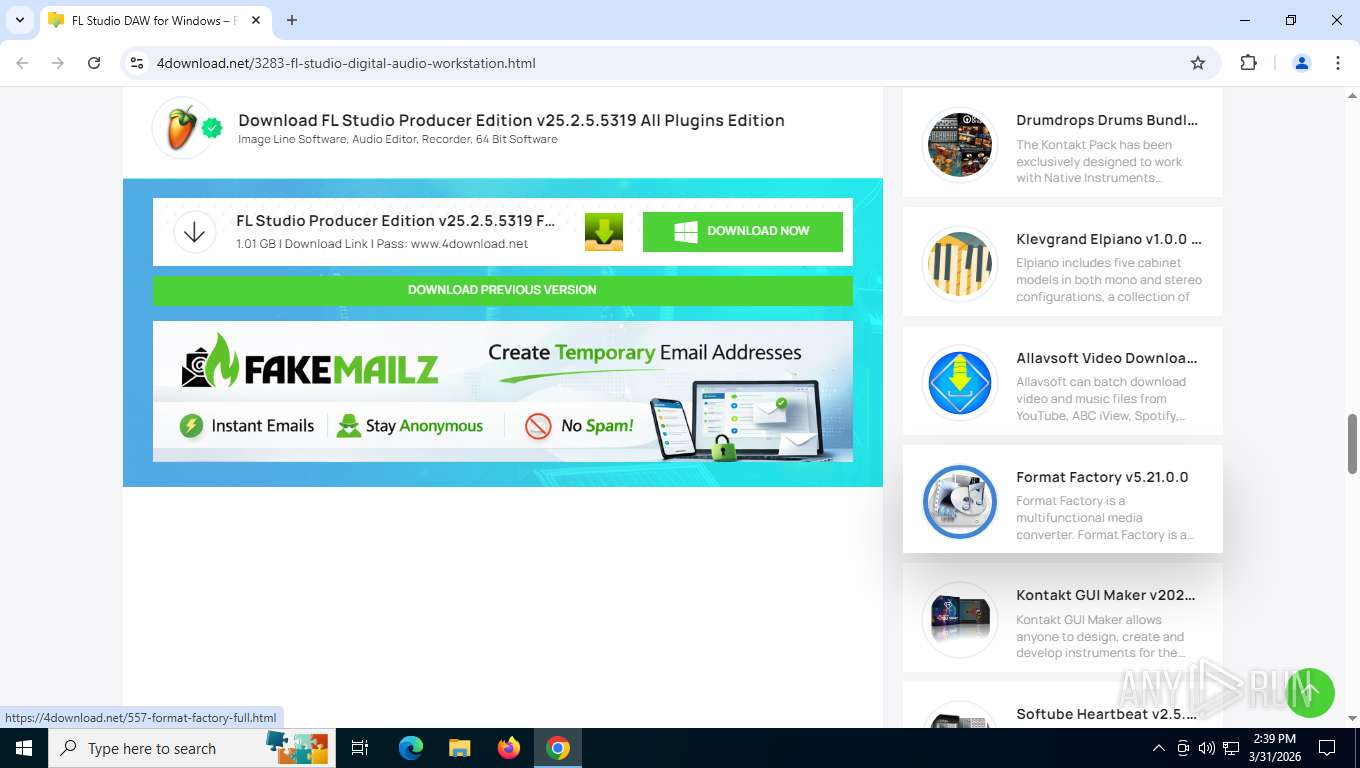
Task: Open the Format Factory v5.21.0.0 link
Action: click(x=1102, y=477)
